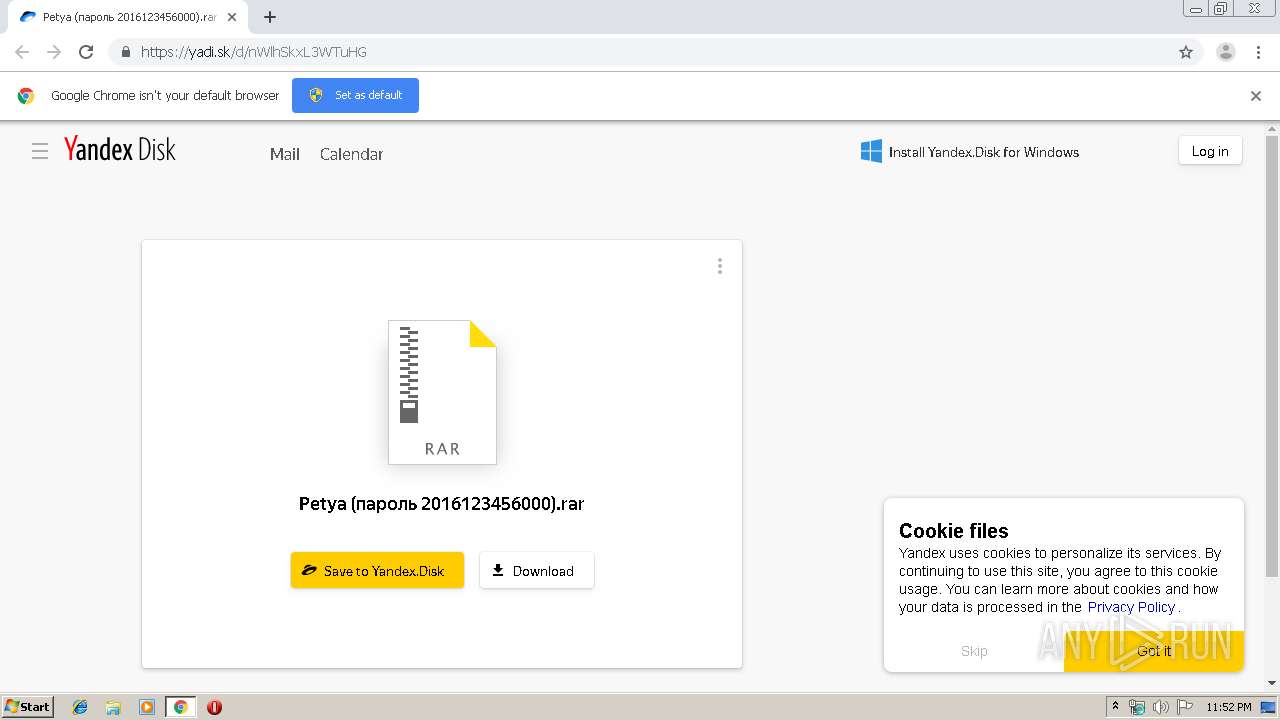The width and height of the screenshot is (1280, 720).
Task: Open the Calendar link
Action: point(351,154)
